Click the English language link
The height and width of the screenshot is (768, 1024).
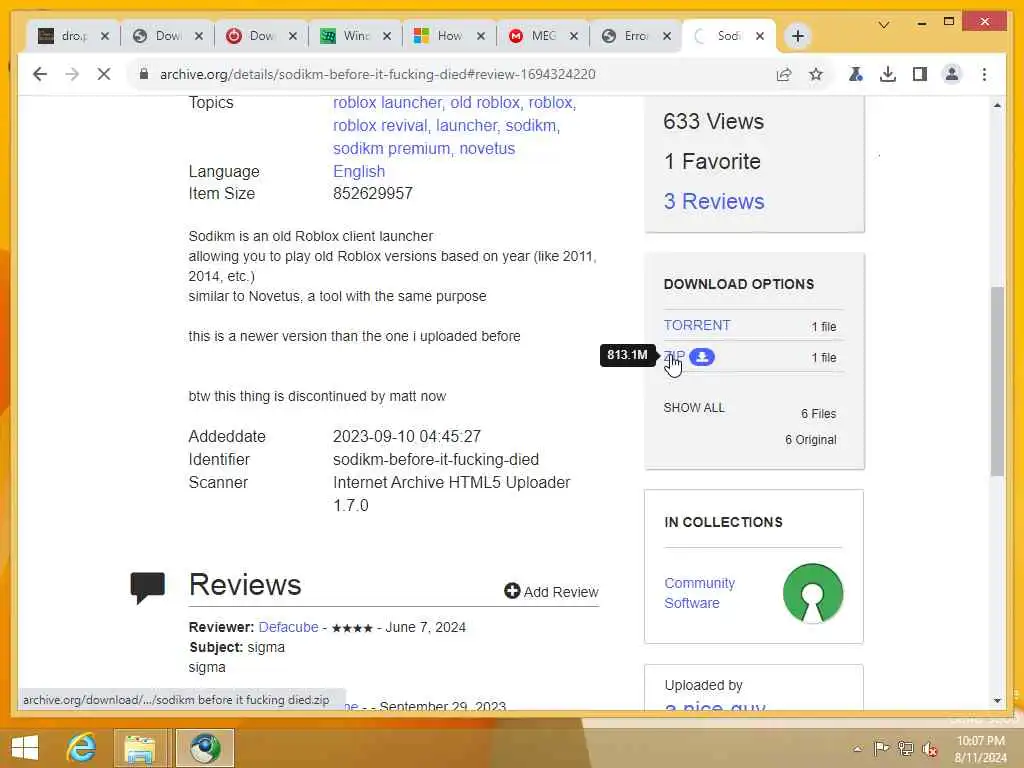click(359, 171)
